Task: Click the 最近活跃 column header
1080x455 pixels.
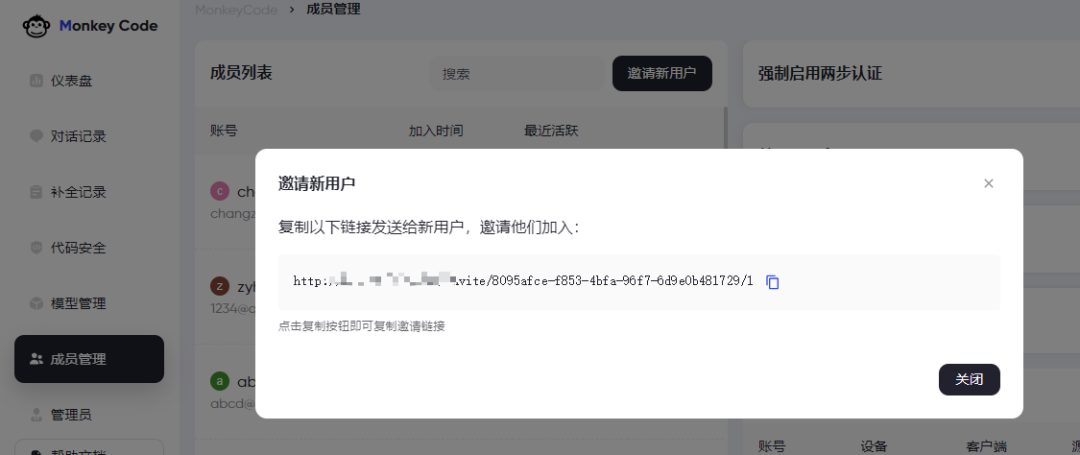Action: pyautogui.click(x=551, y=130)
